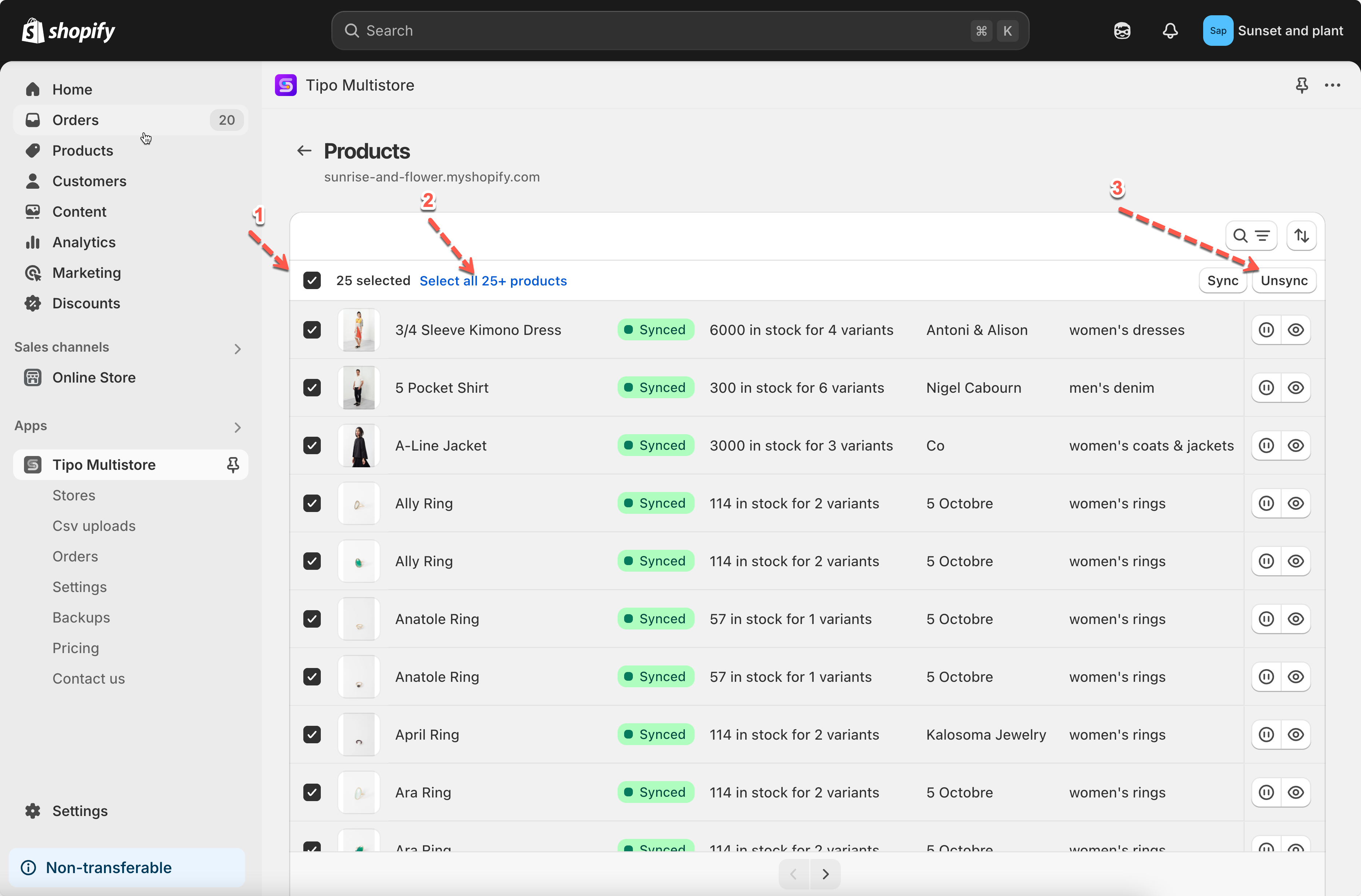Uncheck the select-all products checkbox
This screenshot has height=896, width=1361.
pos(312,281)
